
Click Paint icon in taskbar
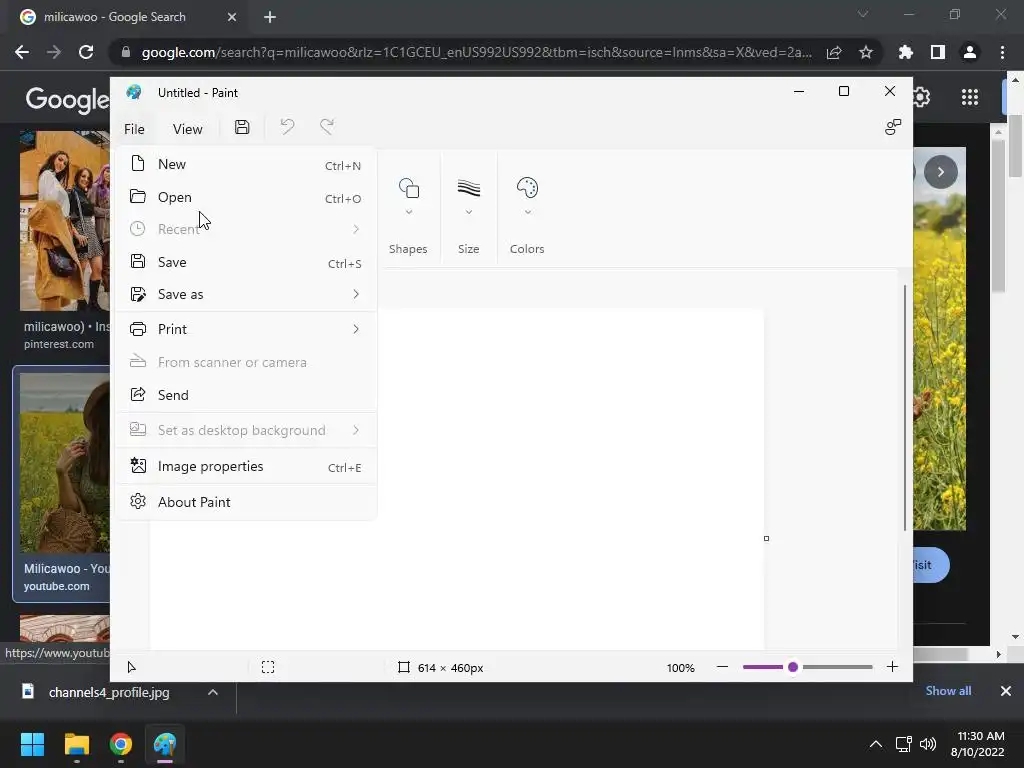[x=165, y=744]
